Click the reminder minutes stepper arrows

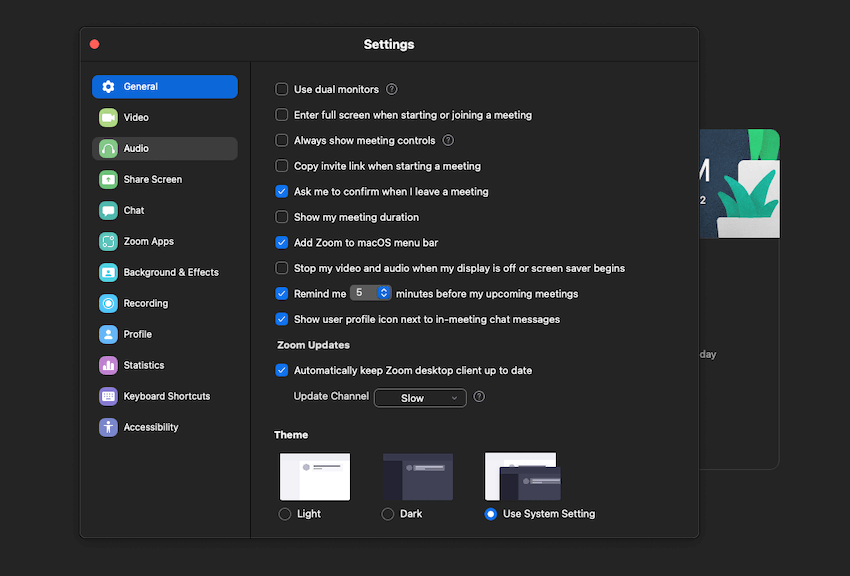click(x=383, y=294)
